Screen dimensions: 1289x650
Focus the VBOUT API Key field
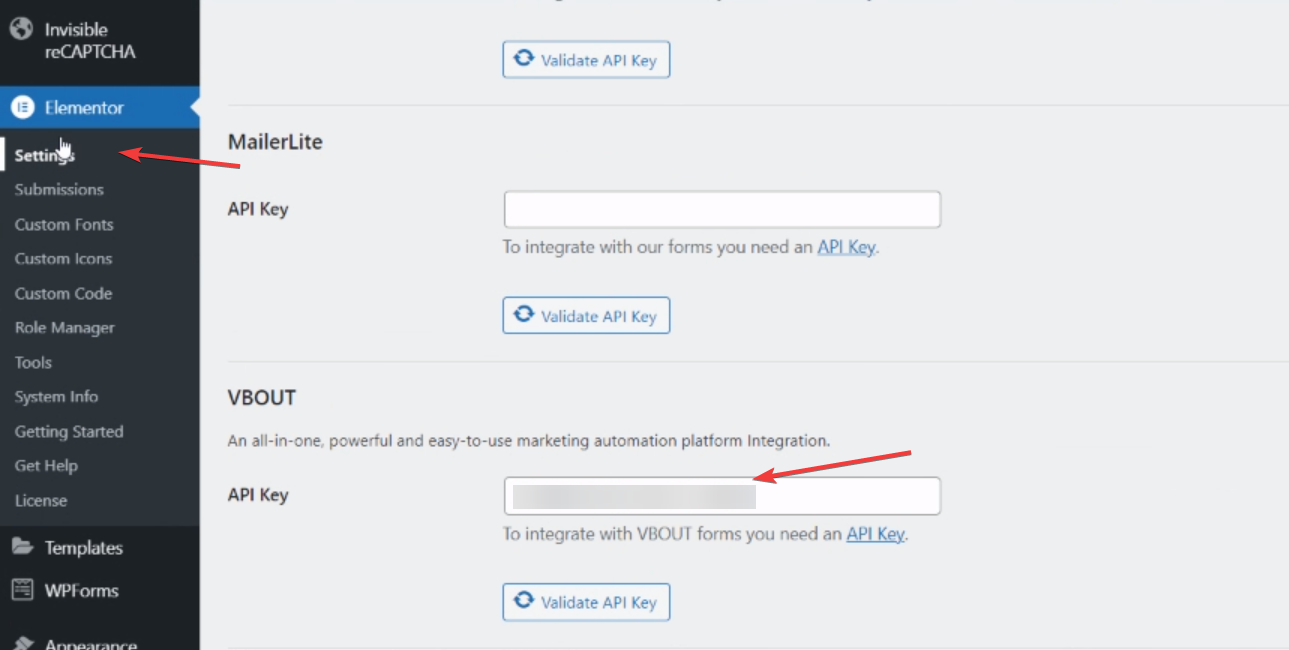coord(722,496)
